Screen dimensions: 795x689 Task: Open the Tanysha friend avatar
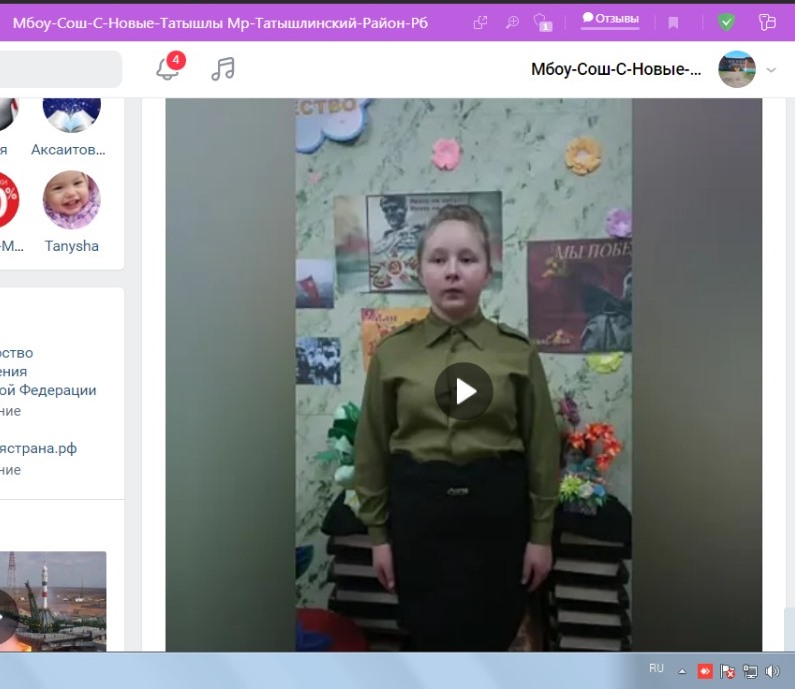(71, 200)
